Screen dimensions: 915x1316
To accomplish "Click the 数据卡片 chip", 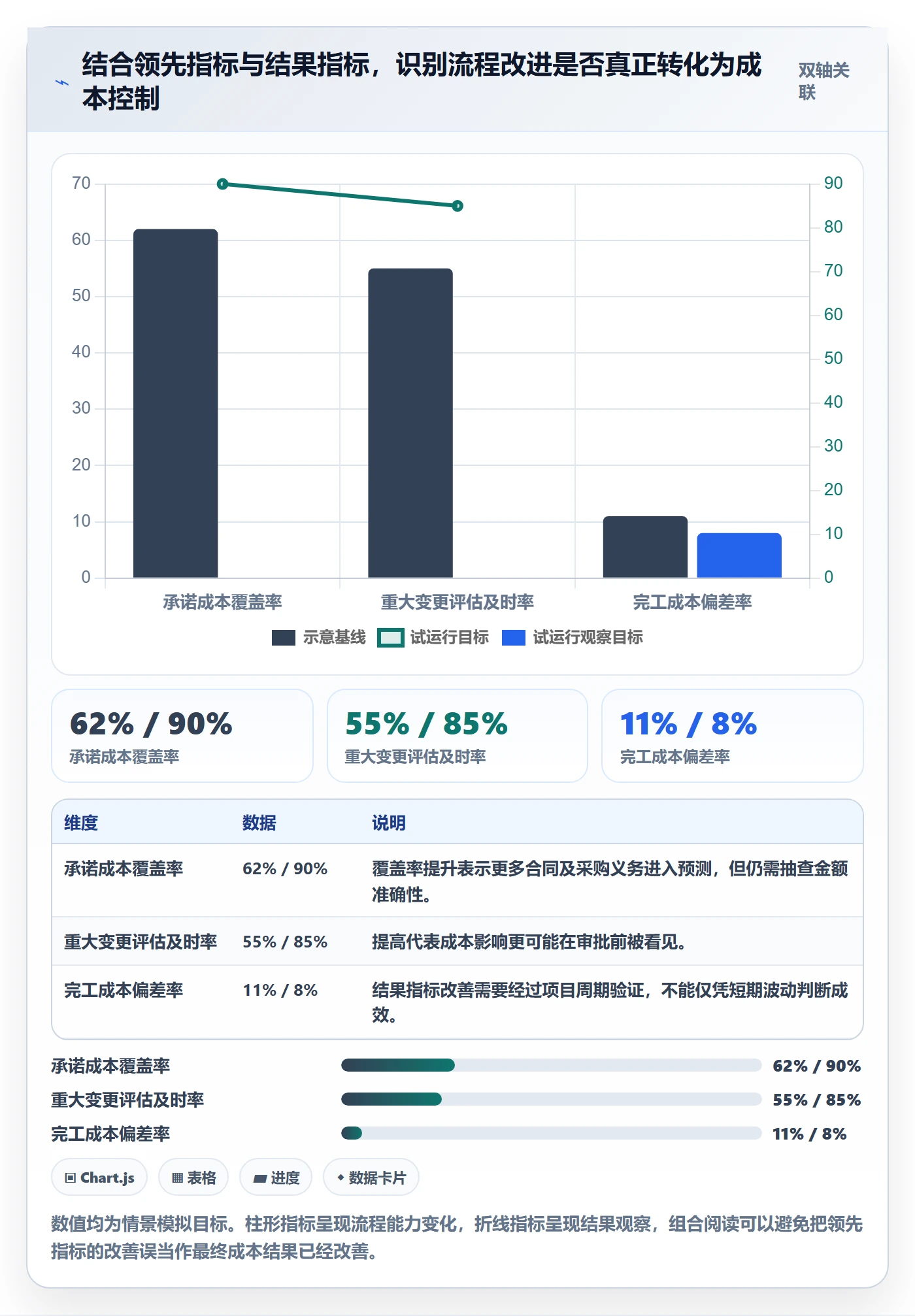I will (x=371, y=1177).
